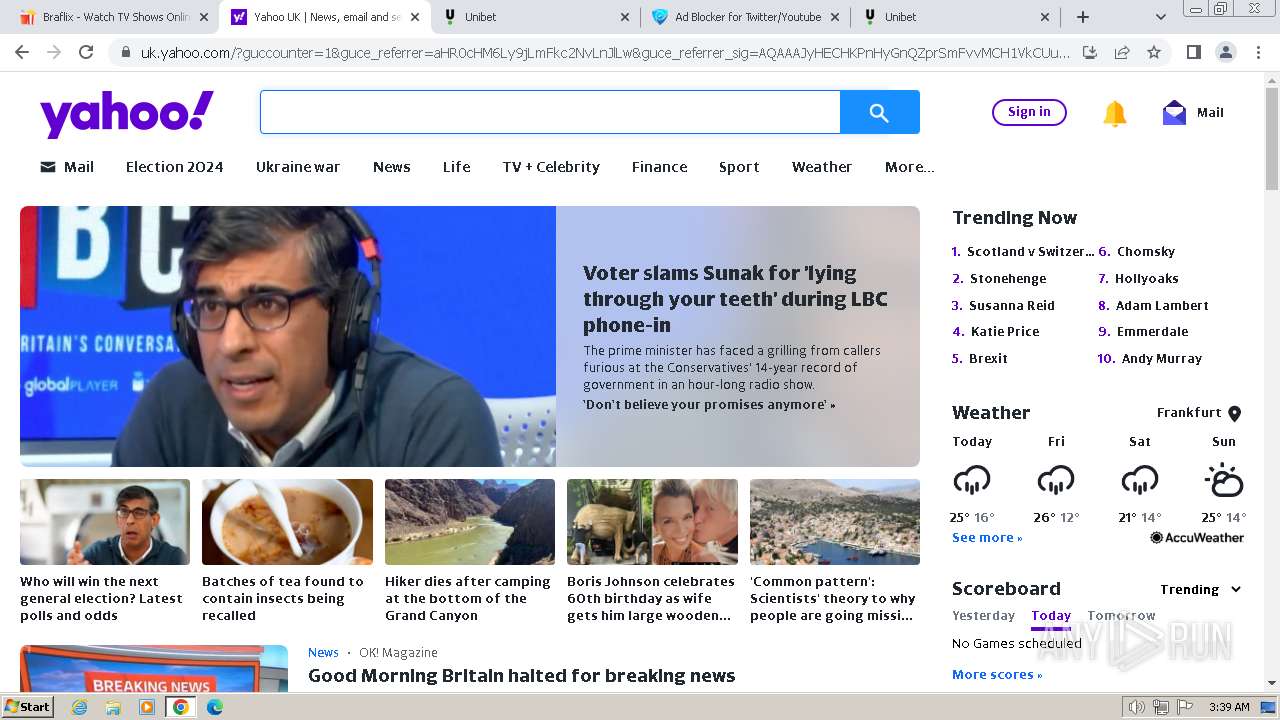Open the media player taskbar icon
The height and width of the screenshot is (720, 1280).
coord(147,707)
